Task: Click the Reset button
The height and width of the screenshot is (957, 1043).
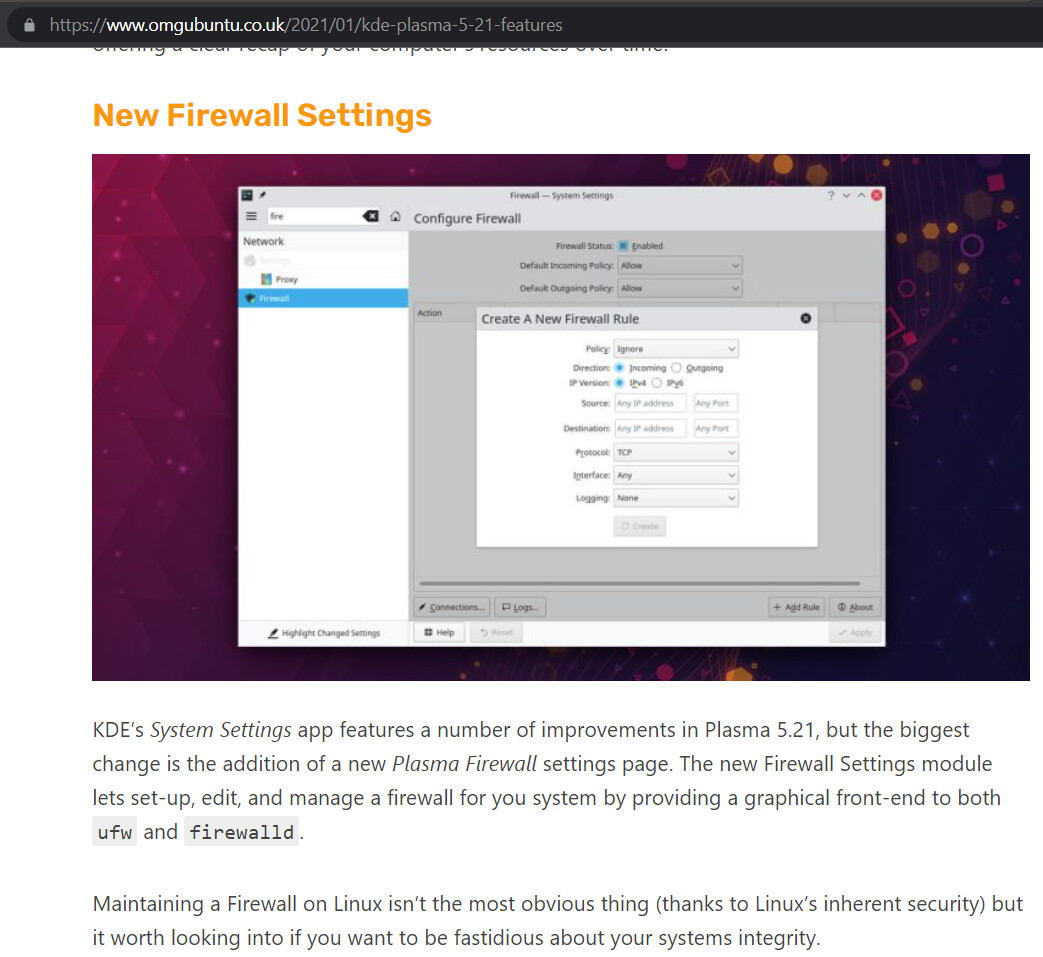Action: [496, 632]
